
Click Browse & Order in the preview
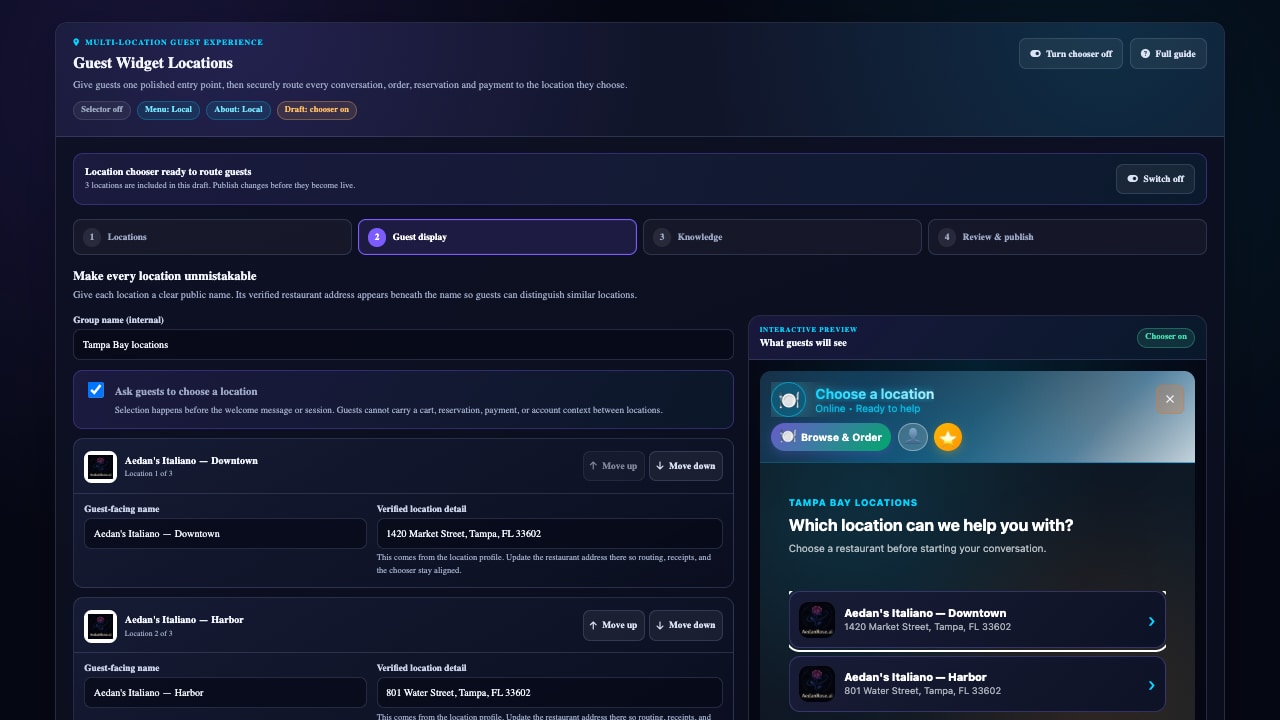[x=830, y=437]
